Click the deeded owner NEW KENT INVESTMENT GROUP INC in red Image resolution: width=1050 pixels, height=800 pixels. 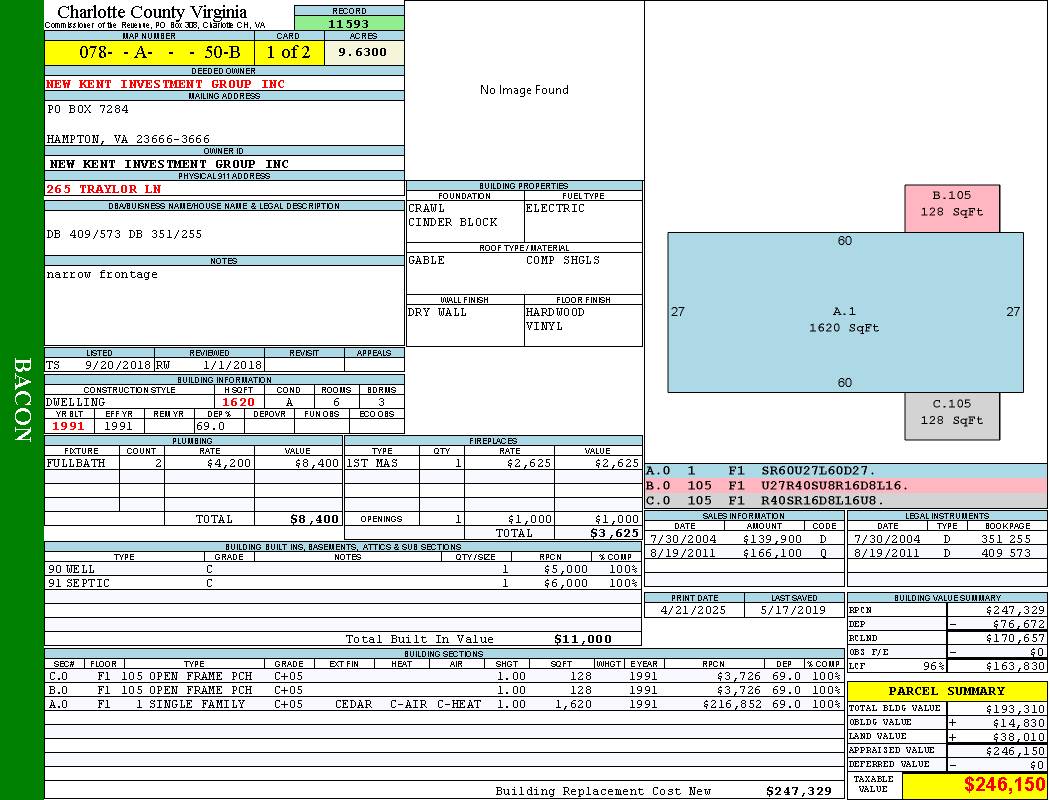(x=165, y=84)
